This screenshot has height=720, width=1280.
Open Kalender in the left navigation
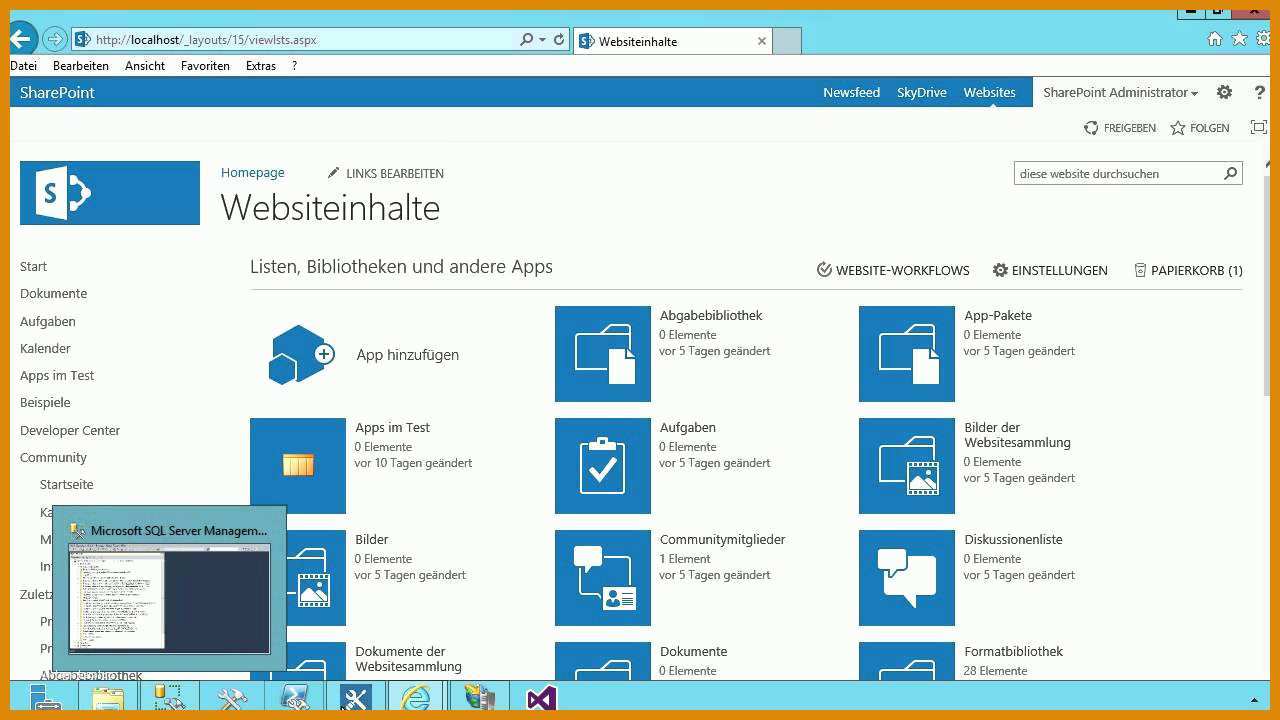(x=45, y=348)
